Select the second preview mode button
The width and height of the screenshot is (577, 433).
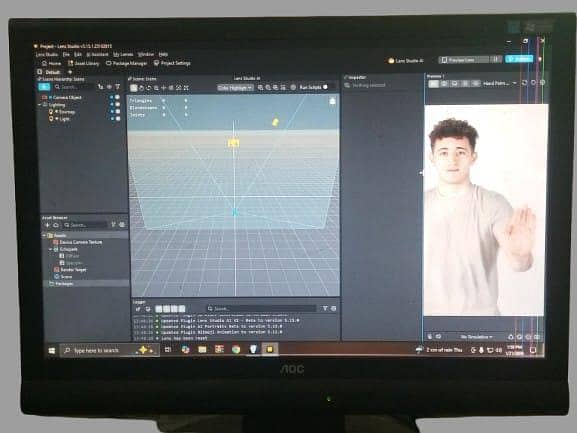[x=444, y=84]
